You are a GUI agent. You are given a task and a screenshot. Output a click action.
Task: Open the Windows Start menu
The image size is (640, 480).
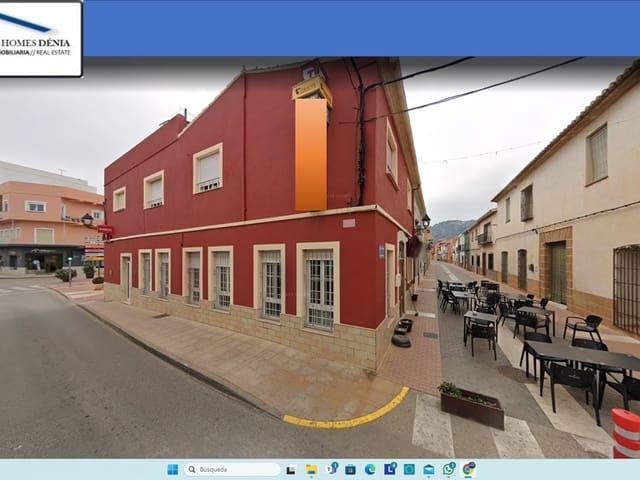coord(172,469)
